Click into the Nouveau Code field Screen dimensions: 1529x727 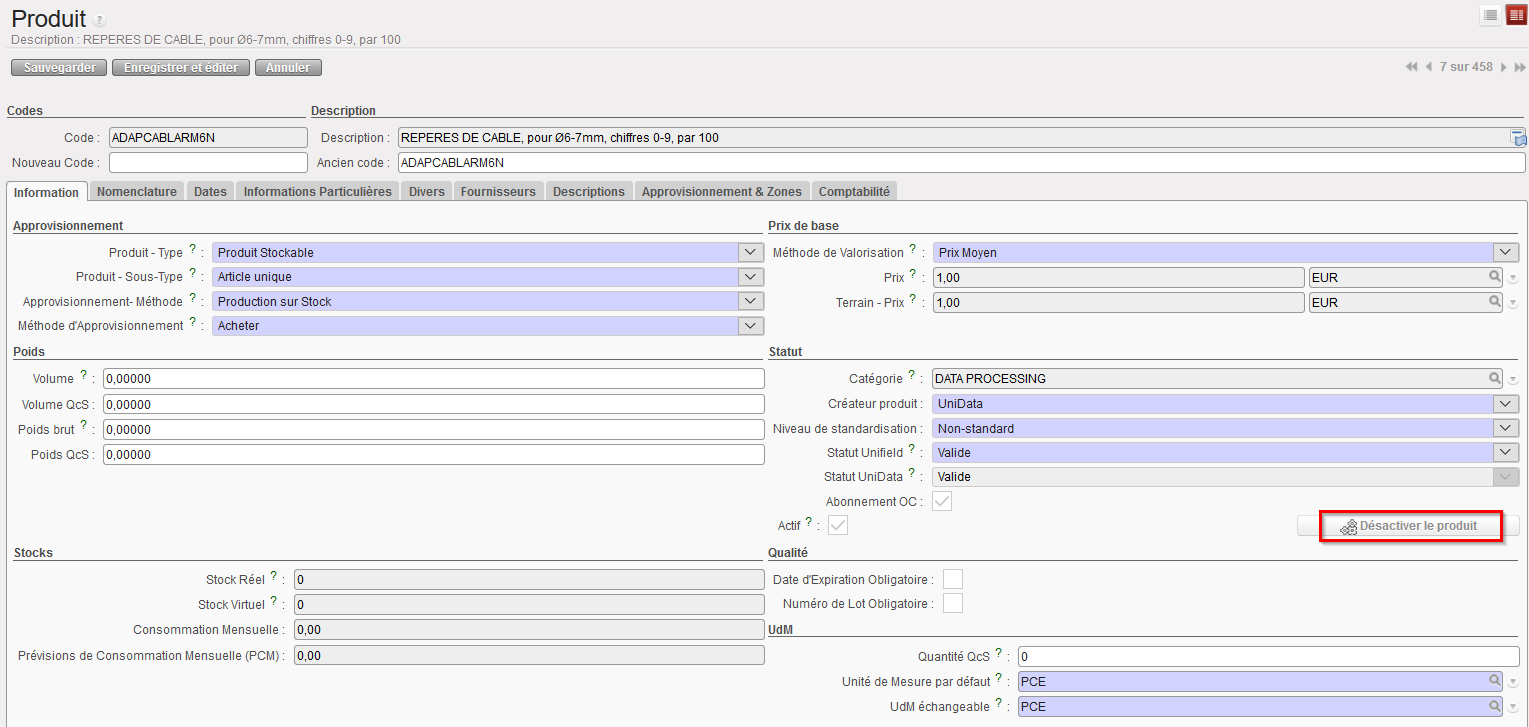click(x=208, y=162)
